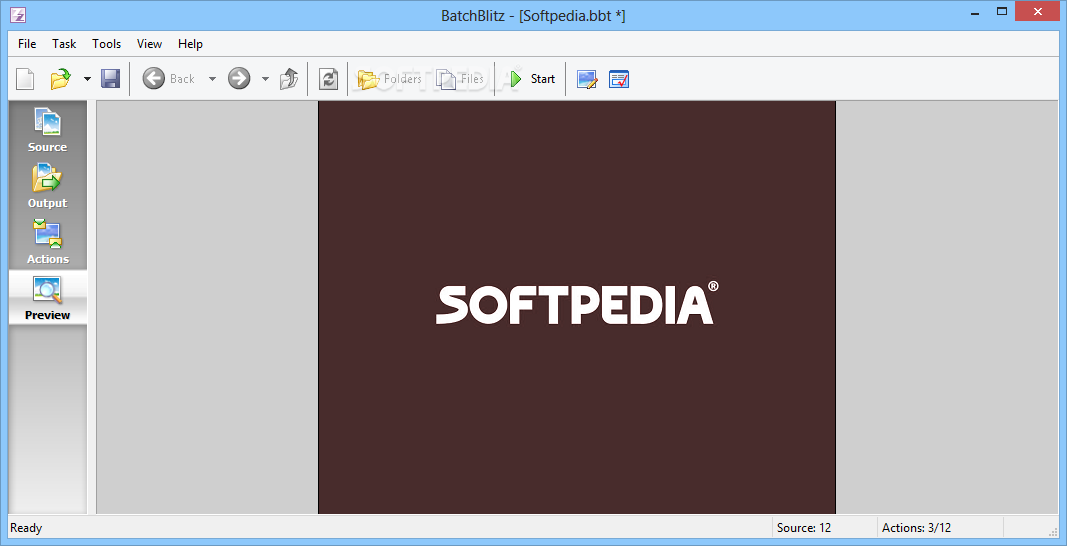Maximize the BatchBlitz window
The width and height of the screenshot is (1067, 546).
1001,10
